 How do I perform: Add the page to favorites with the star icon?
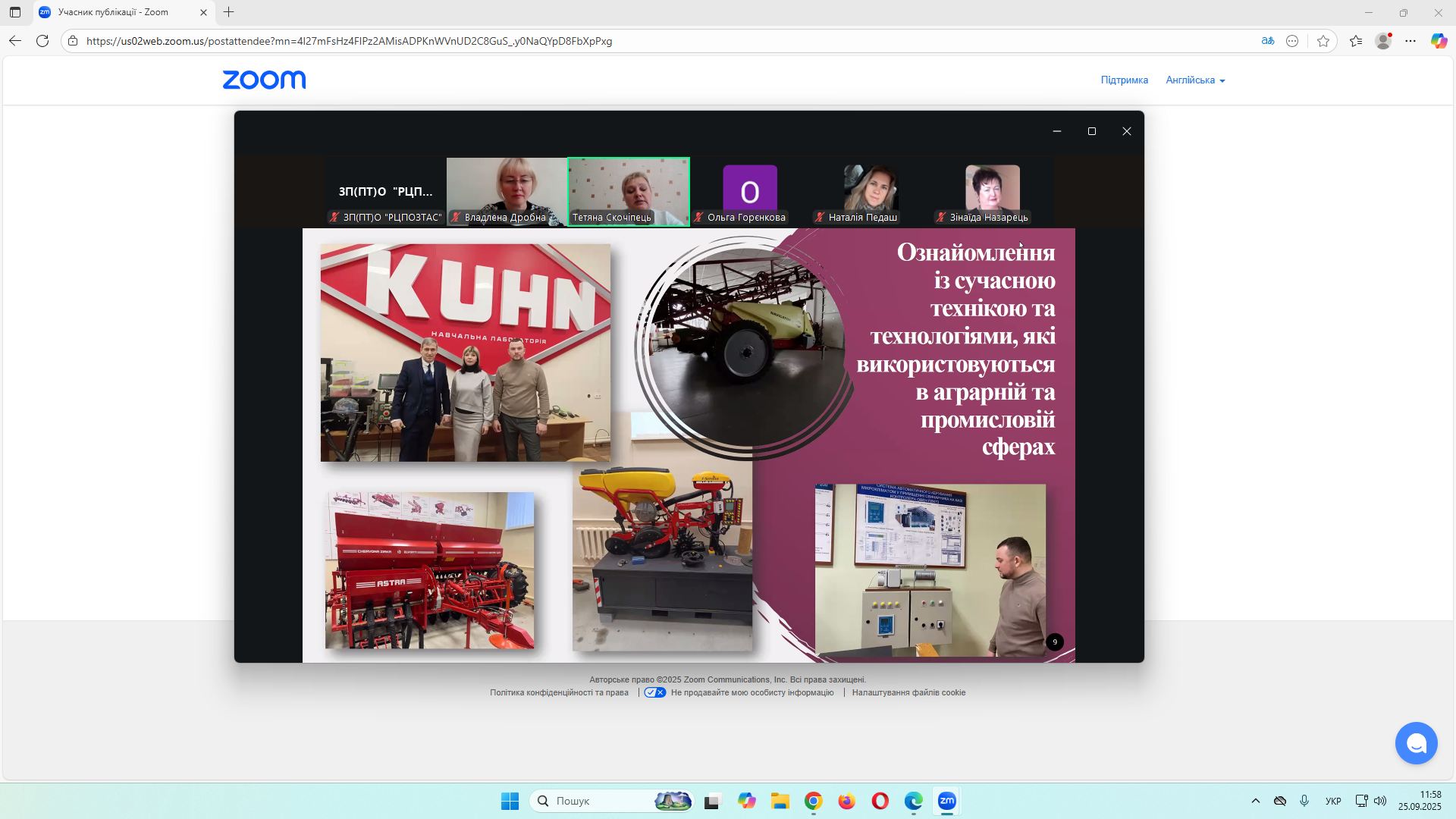(x=1323, y=41)
